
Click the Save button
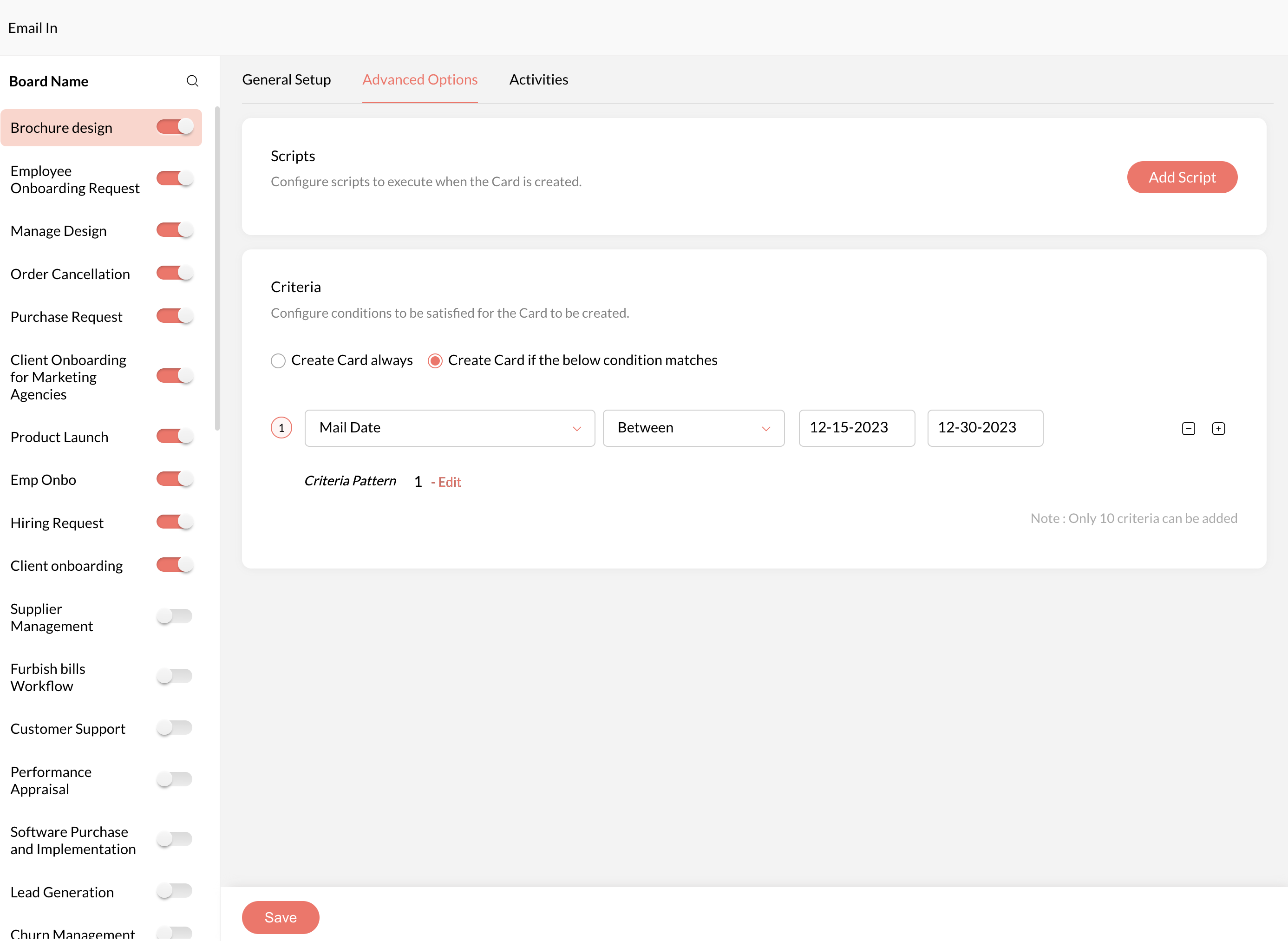coord(280,917)
